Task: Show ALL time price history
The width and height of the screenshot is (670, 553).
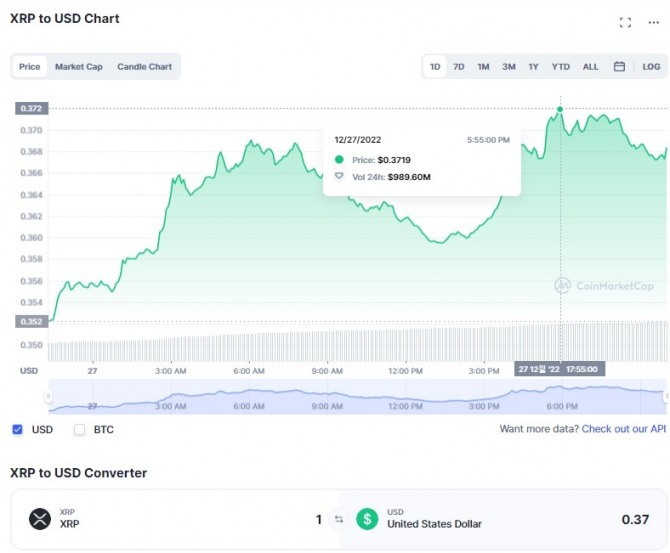Action: tap(591, 67)
